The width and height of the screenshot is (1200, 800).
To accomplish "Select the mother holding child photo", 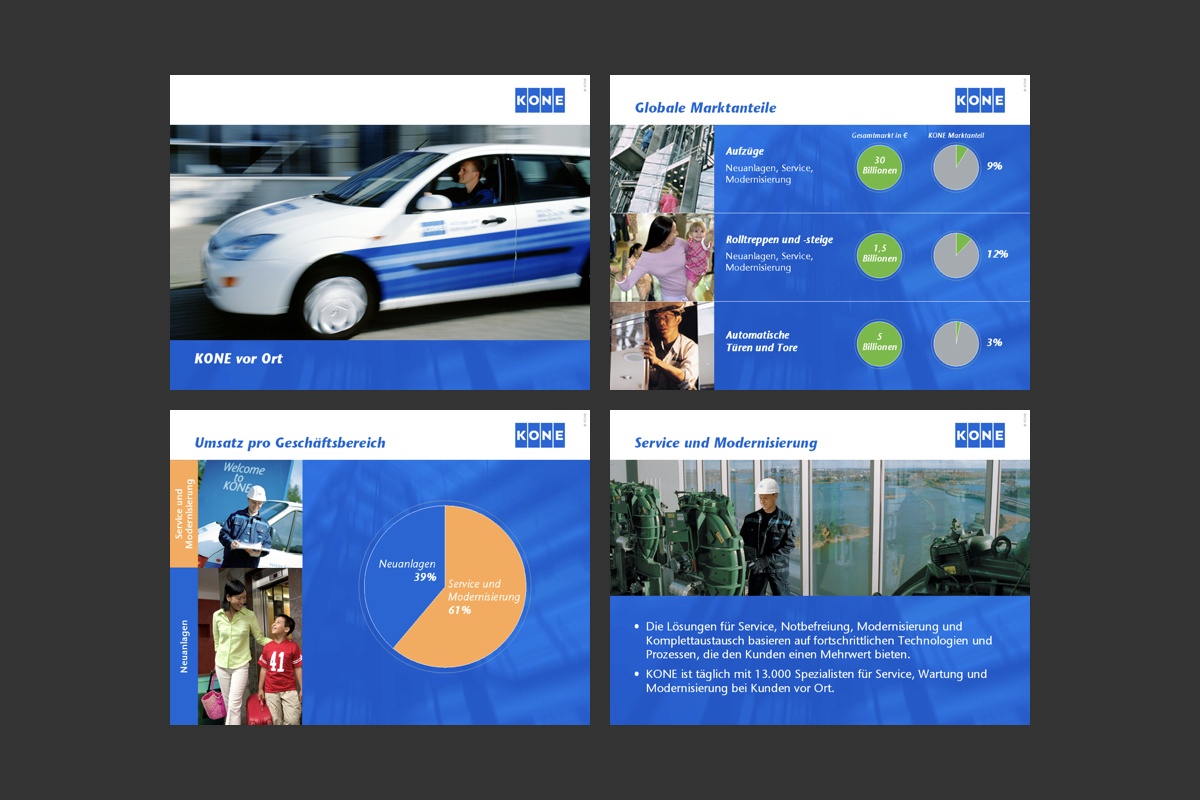I will click(661, 256).
